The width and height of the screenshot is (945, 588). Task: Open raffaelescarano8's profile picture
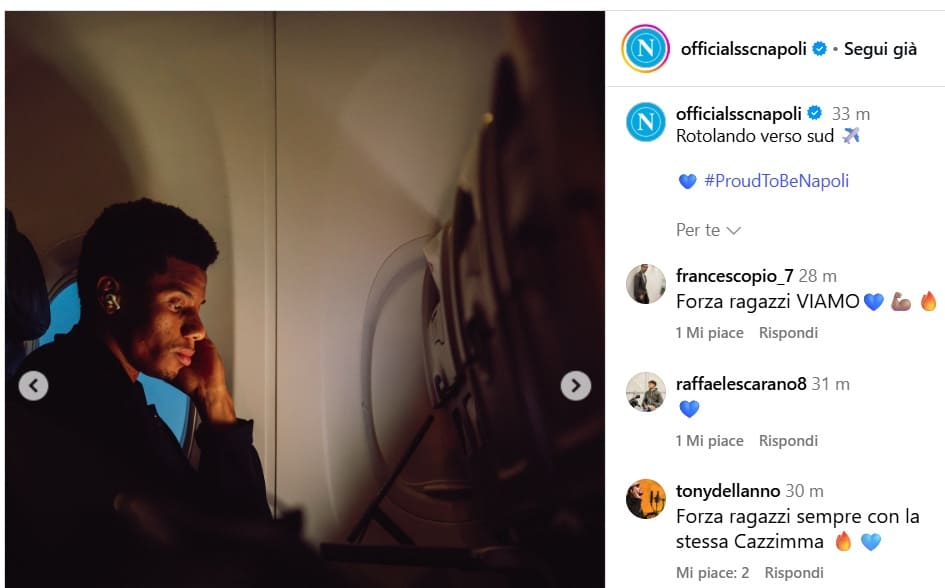[645, 392]
